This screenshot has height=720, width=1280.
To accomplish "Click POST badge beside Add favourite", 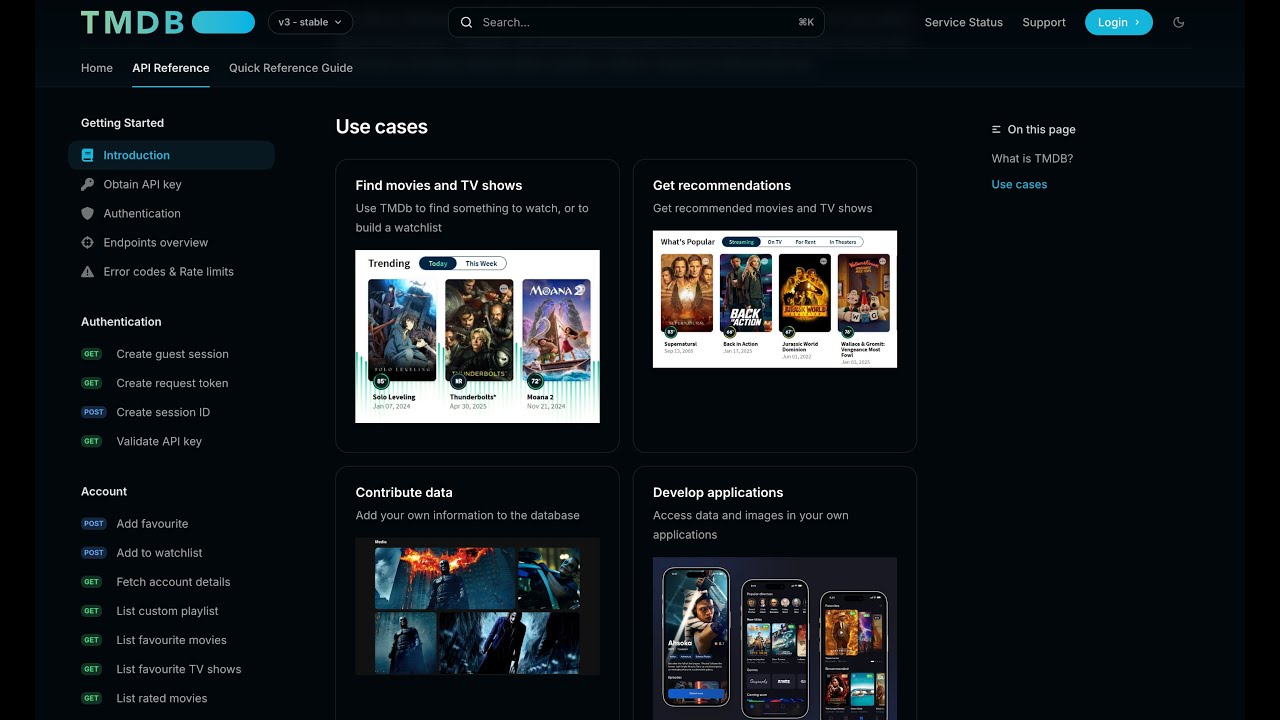I will click(94, 524).
